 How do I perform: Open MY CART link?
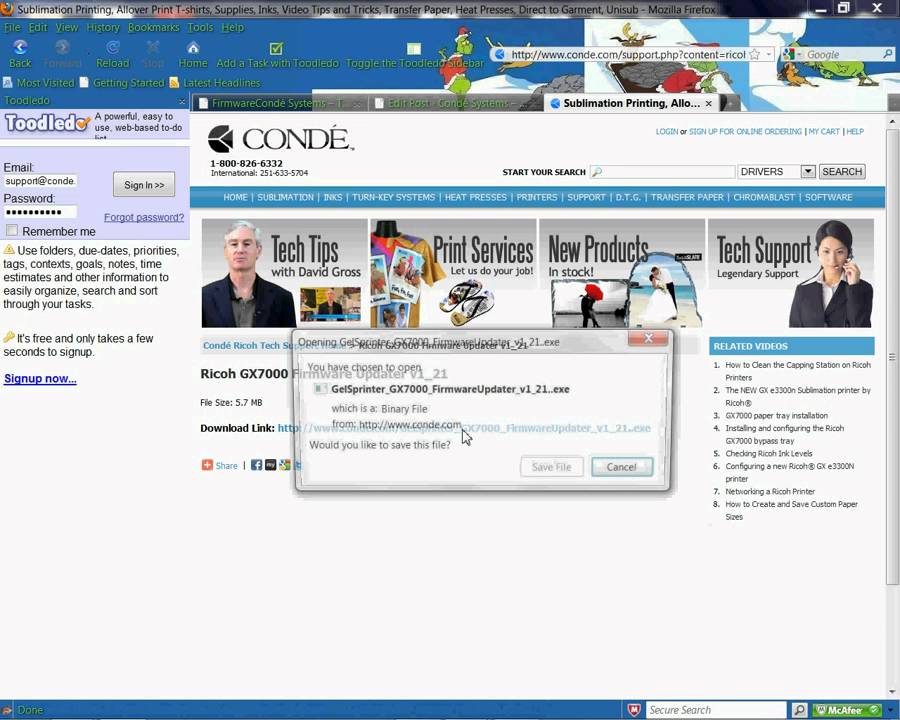(x=824, y=131)
